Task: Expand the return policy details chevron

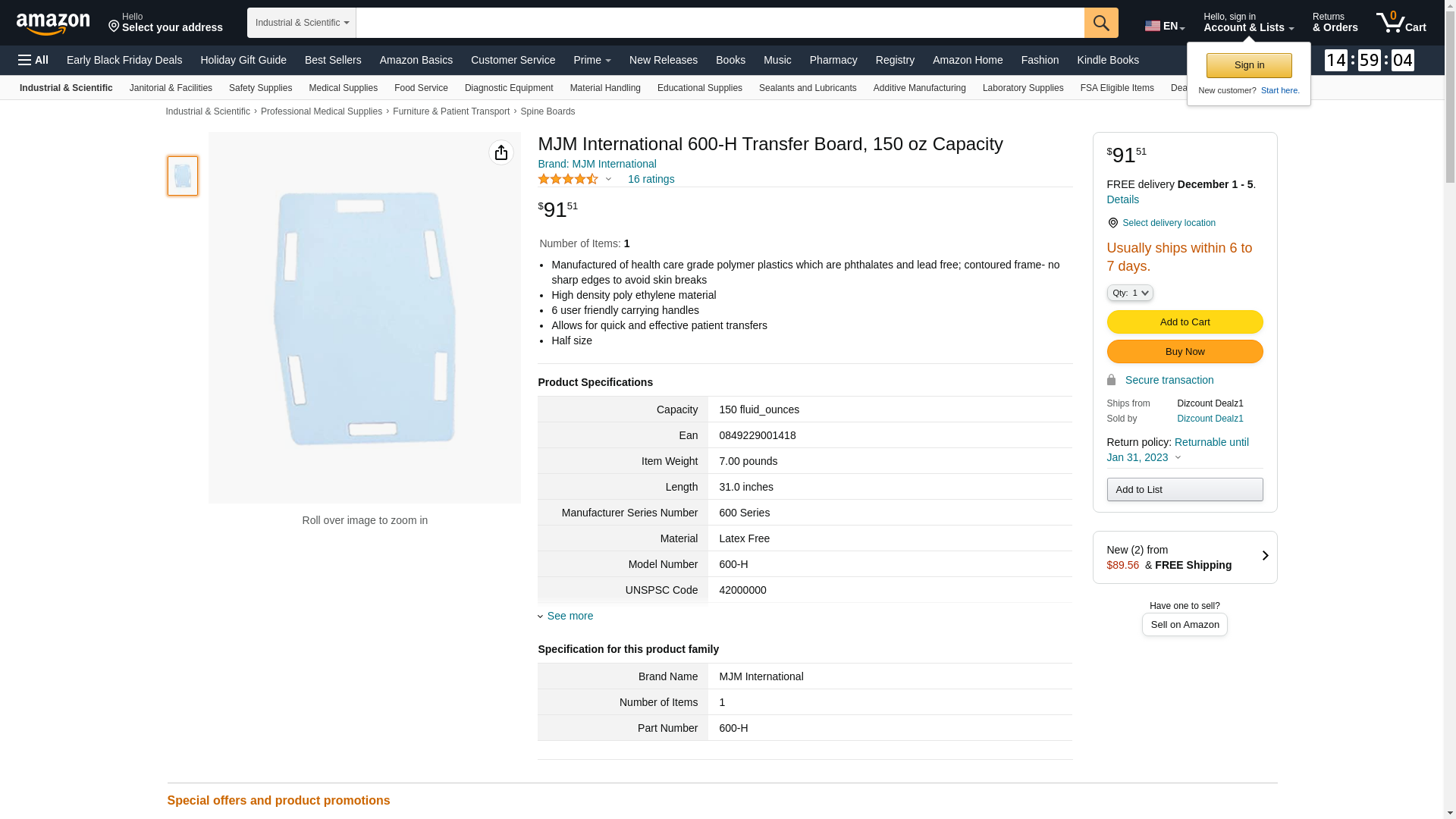Action: point(1178,458)
